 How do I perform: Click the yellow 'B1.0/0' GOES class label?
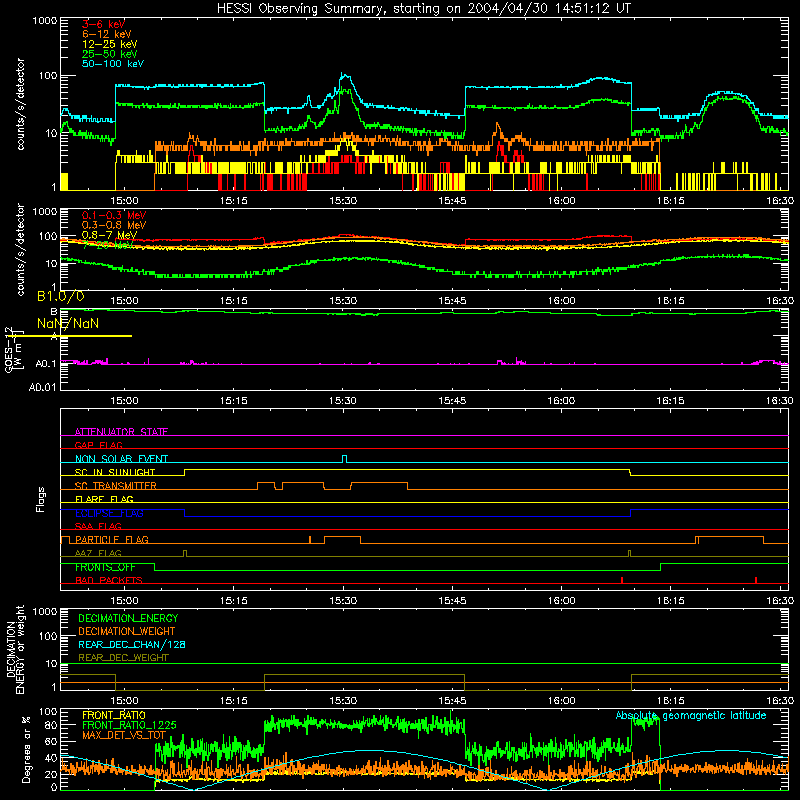coord(61,296)
